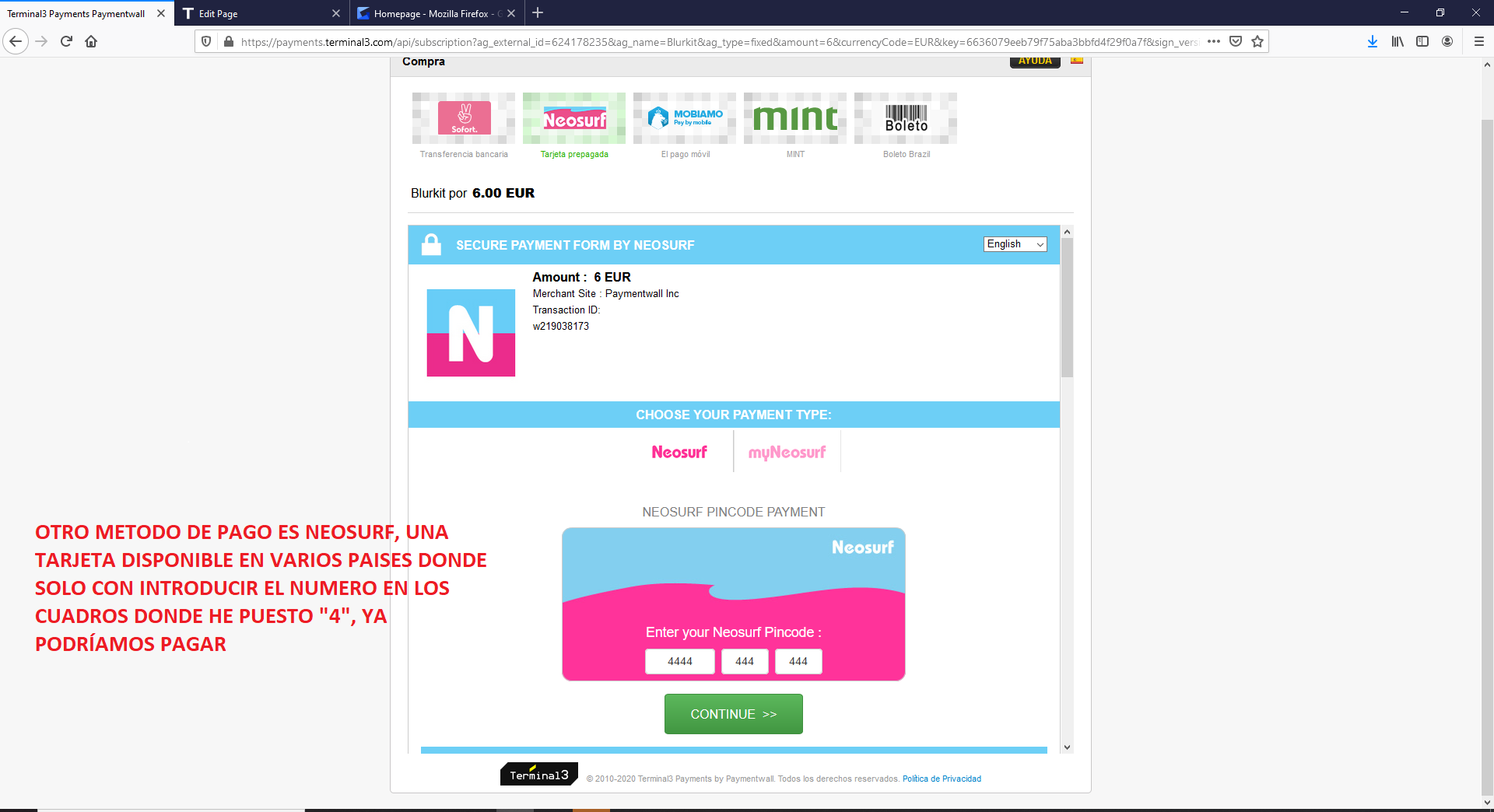The width and height of the screenshot is (1494, 812).
Task: Click El pago móvil label
Action: click(686, 154)
